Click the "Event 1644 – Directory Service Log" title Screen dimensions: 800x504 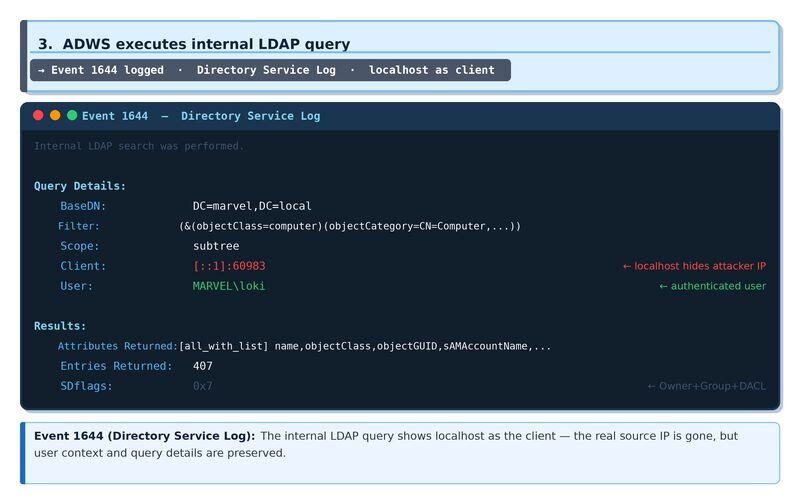coord(201,116)
